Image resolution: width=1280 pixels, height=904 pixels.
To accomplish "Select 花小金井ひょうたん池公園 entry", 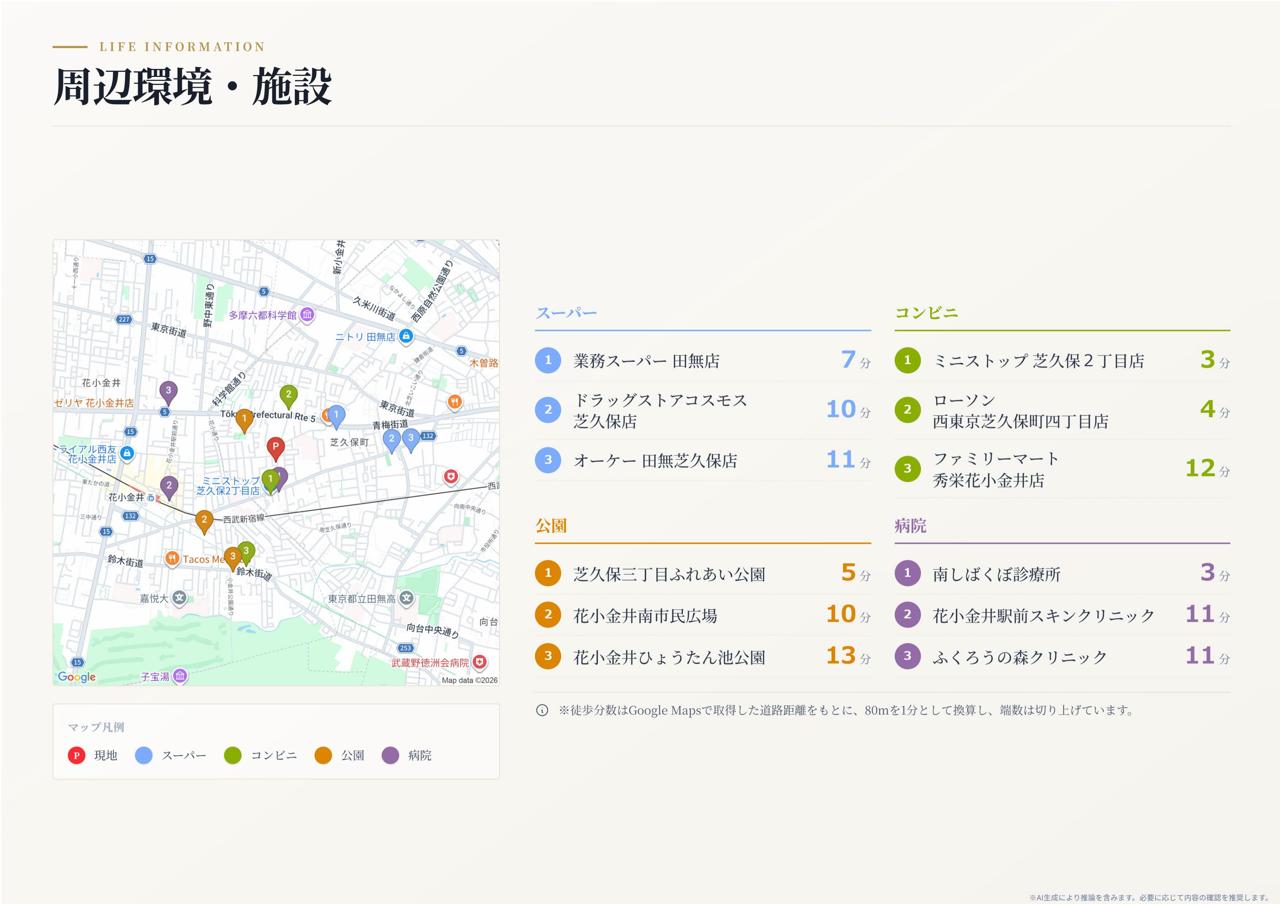I will point(702,656).
